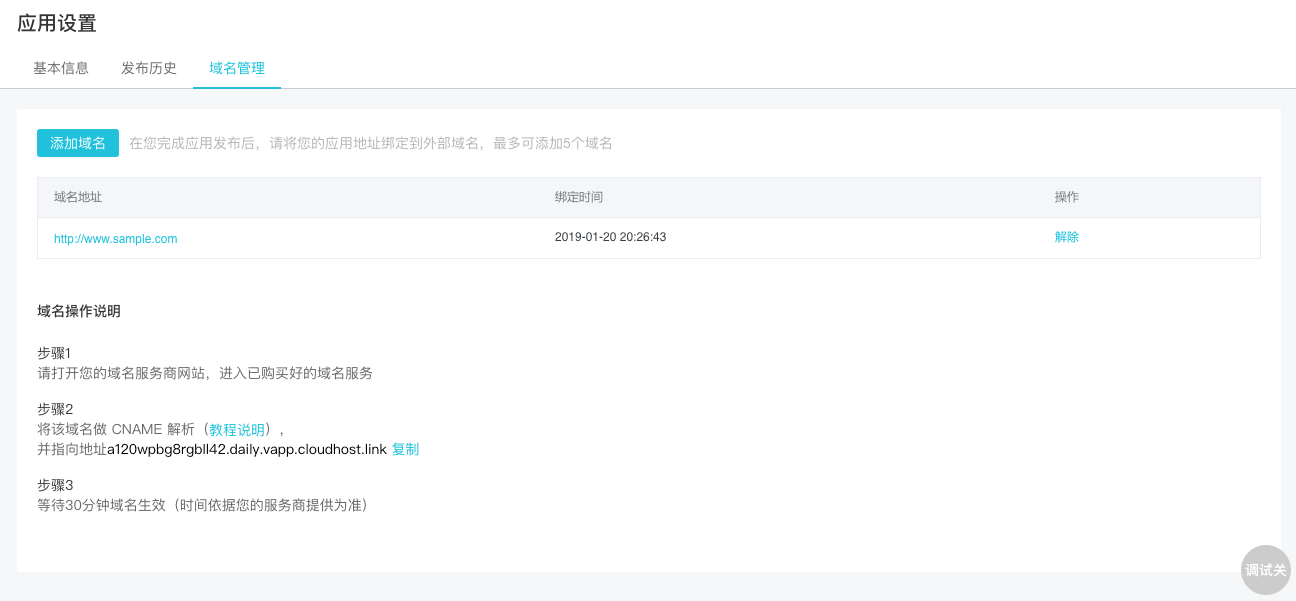Click the 步骤2 label
The width and height of the screenshot is (1296, 601).
pyautogui.click(x=55, y=409)
